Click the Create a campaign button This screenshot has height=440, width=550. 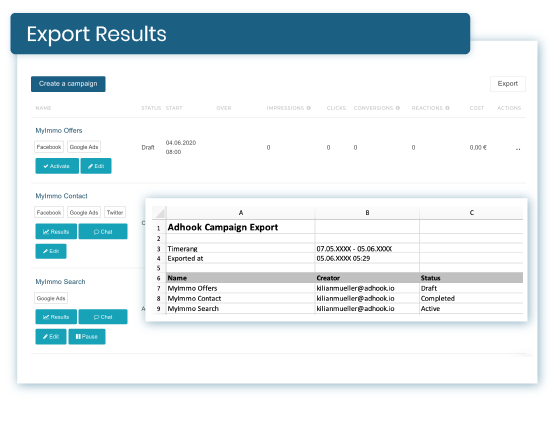coord(68,84)
